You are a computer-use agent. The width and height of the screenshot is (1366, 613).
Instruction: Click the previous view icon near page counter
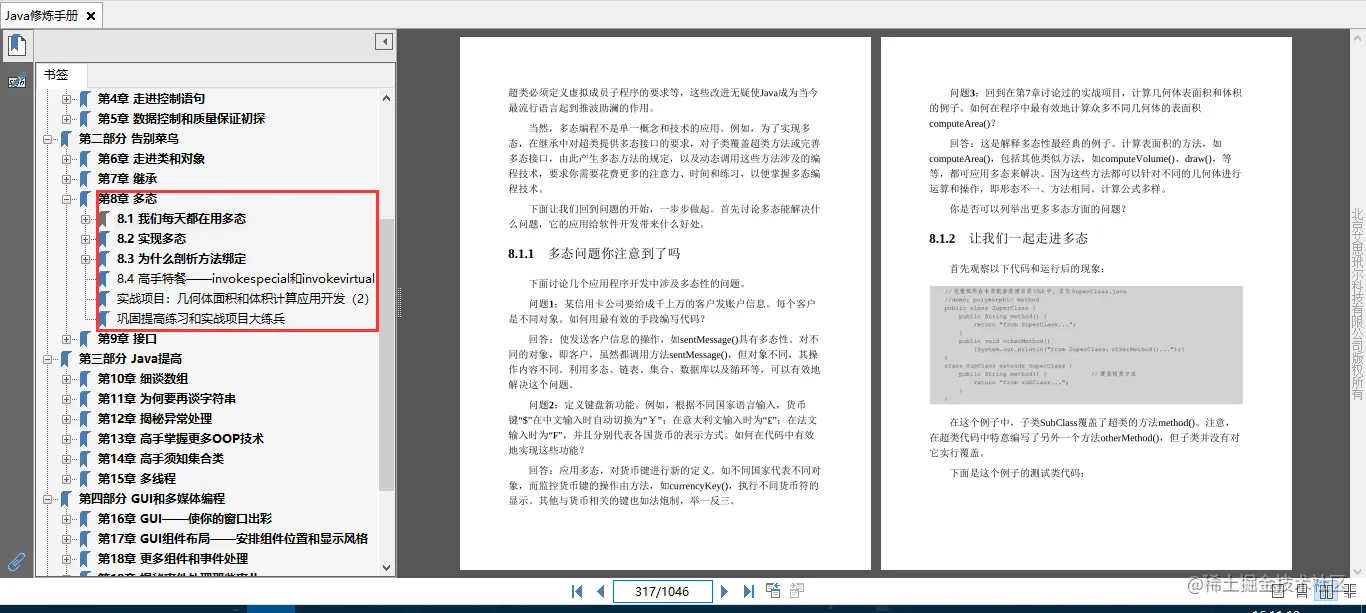pyautogui.click(x=772, y=591)
